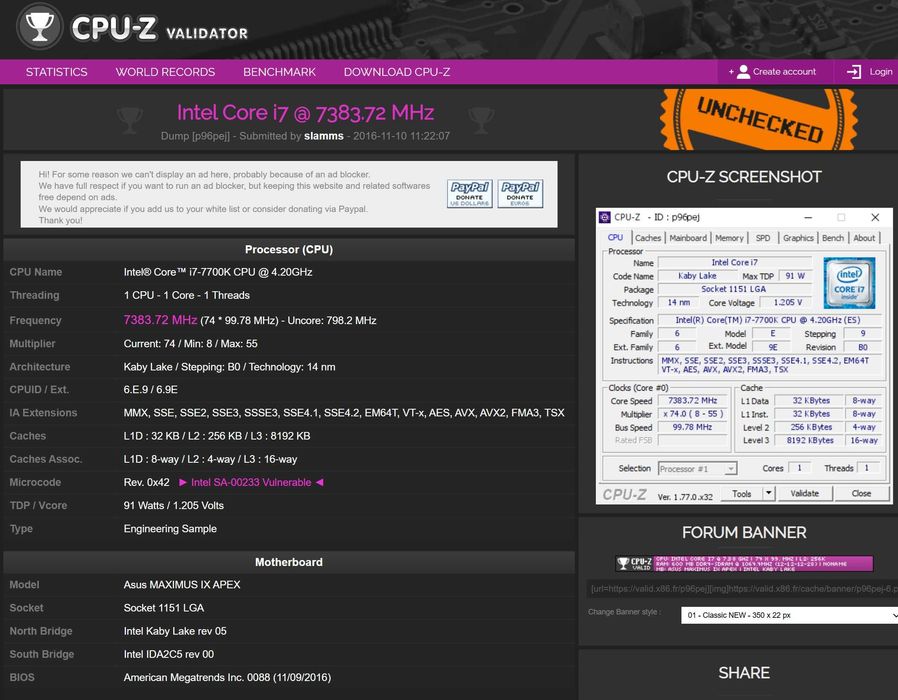Image resolution: width=898 pixels, height=700 pixels.
Task: Click the Core Voltage 1.205 V field
Action: 787,302
